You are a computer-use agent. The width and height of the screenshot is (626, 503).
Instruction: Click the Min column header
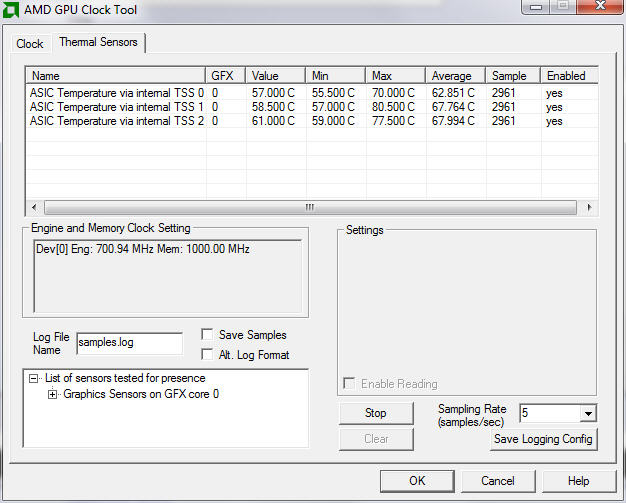pyautogui.click(x=335, y=75)
